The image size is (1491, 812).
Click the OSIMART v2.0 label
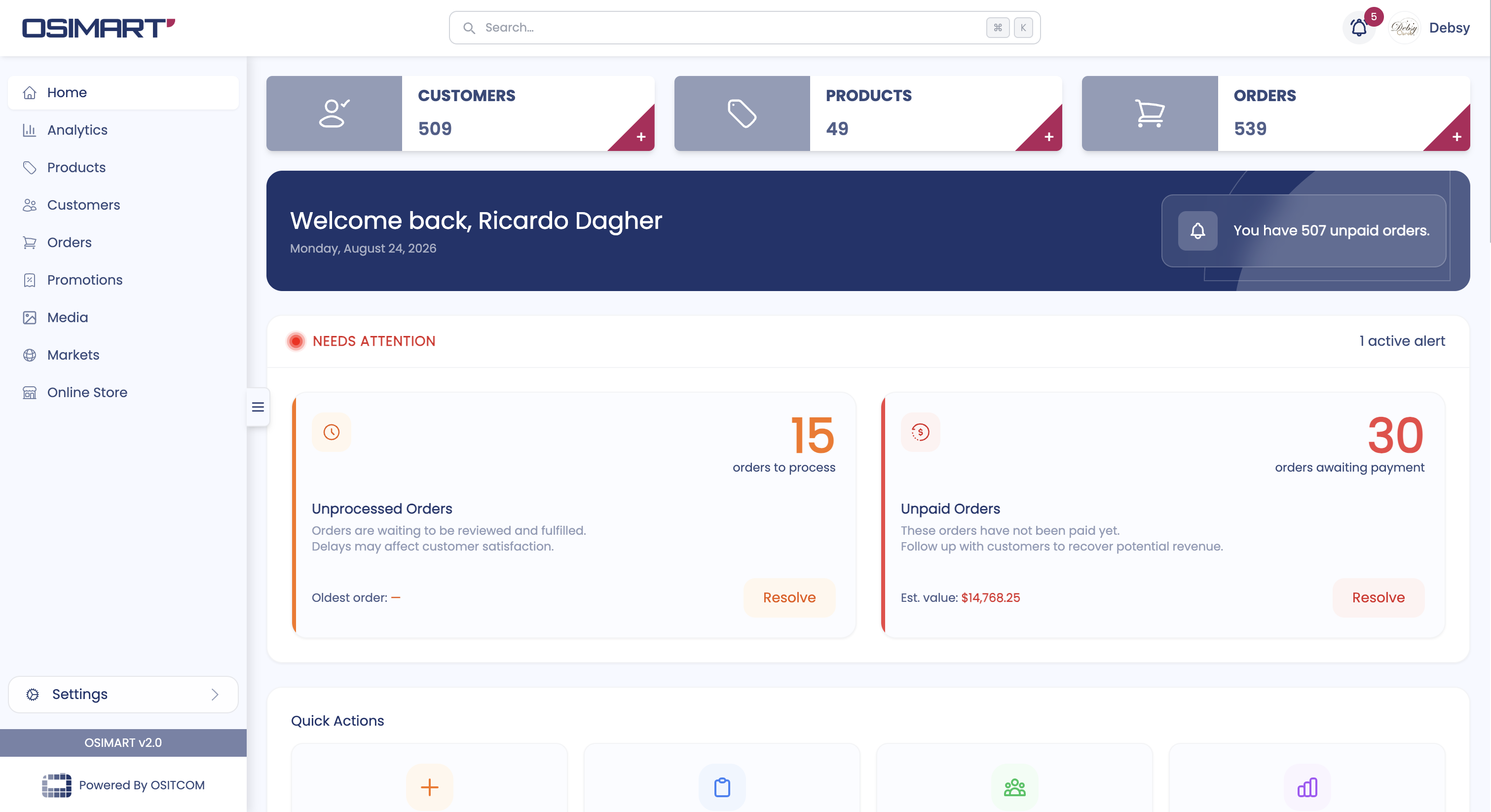click(123, 742)
